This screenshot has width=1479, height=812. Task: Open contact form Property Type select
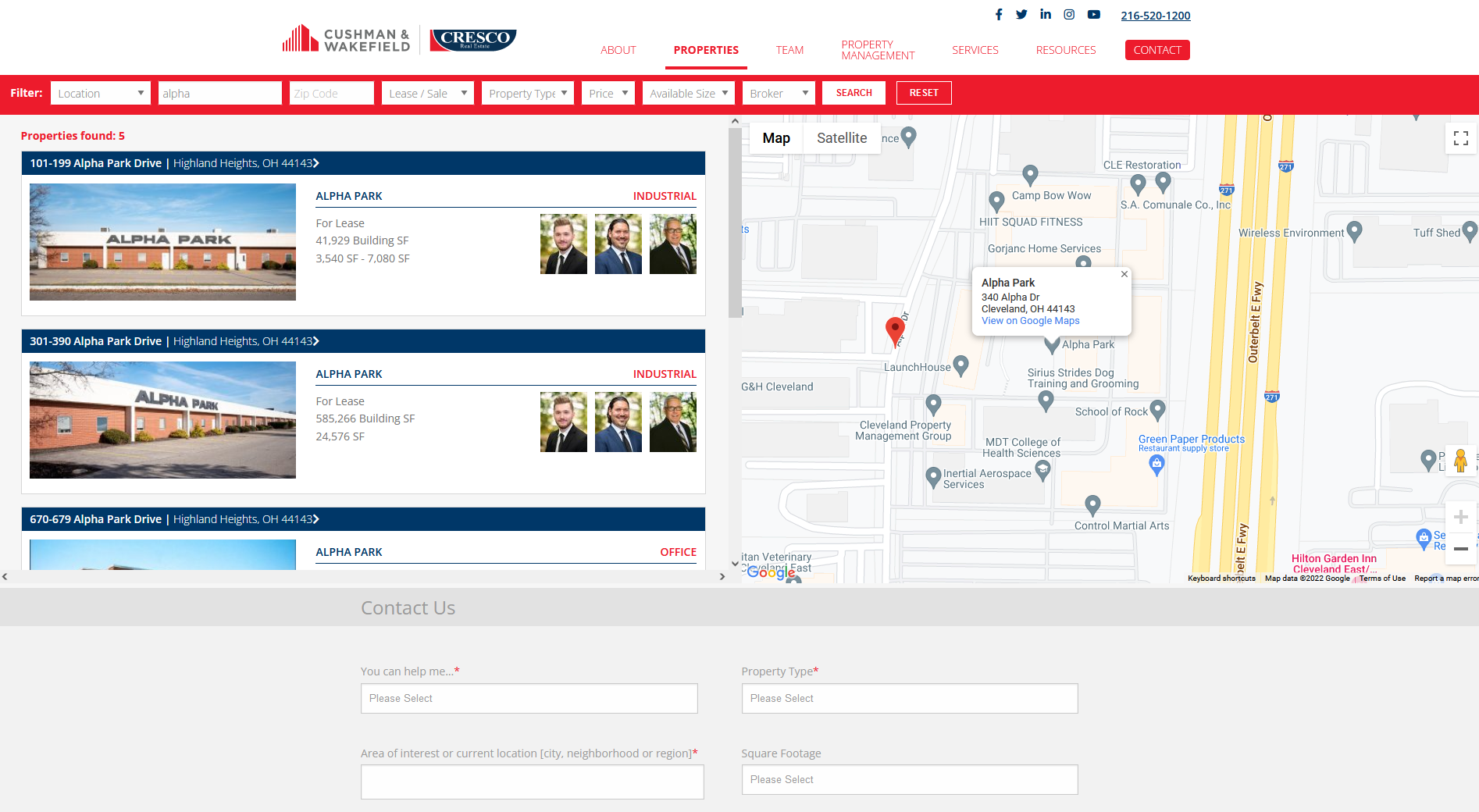coord(910,698)
